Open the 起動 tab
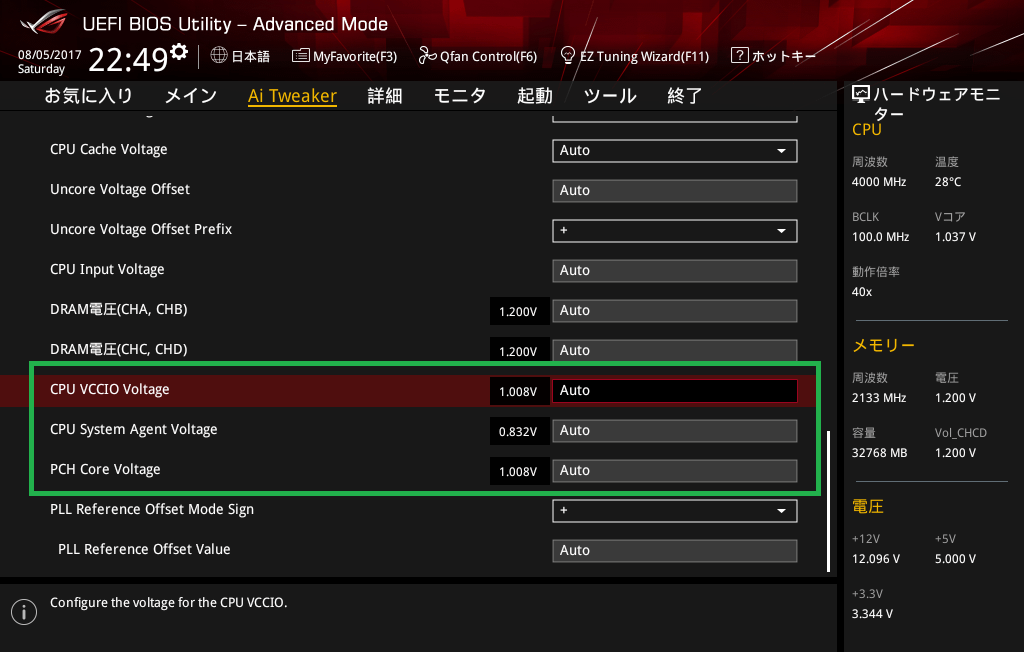 535,96
